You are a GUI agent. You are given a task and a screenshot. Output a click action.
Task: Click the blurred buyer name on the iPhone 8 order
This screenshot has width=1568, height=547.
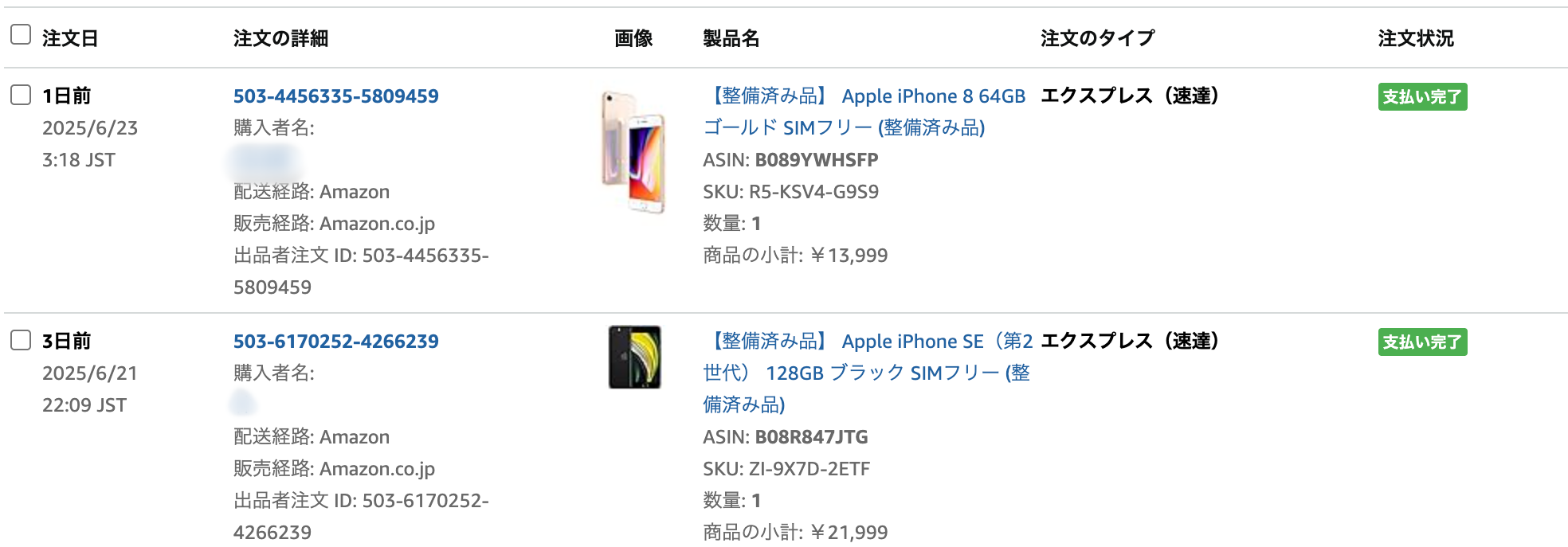(x=265, y=160)
